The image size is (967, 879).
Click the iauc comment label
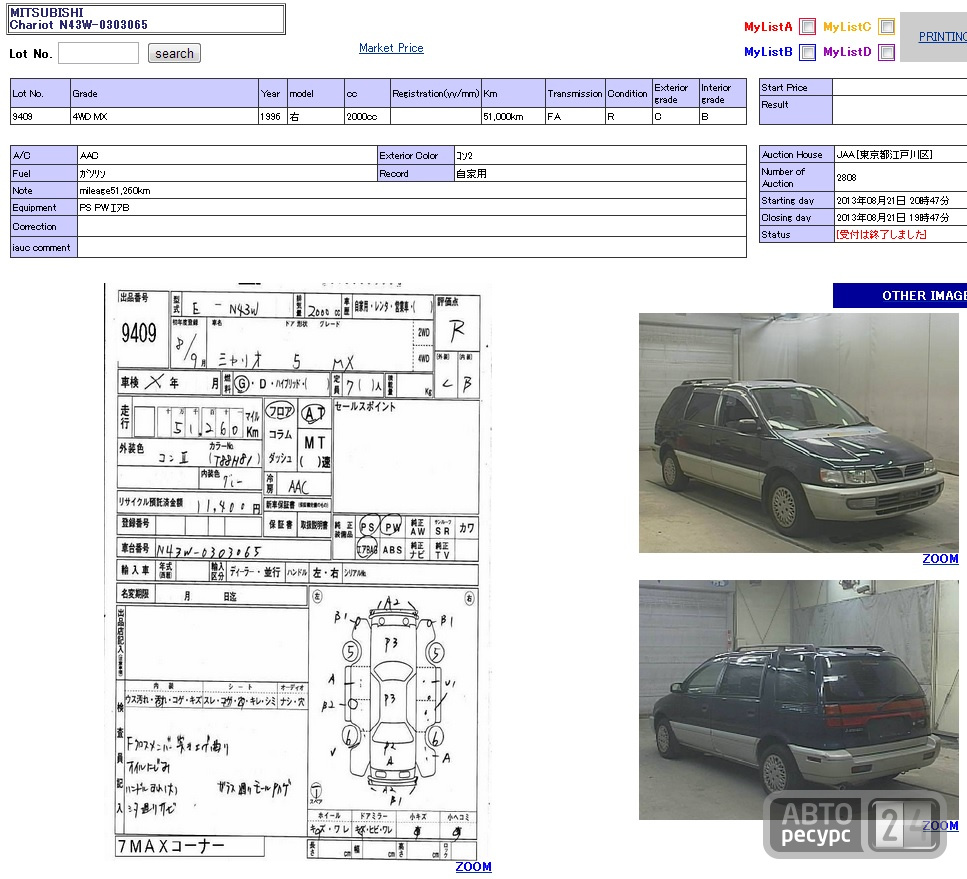(41, 247)
